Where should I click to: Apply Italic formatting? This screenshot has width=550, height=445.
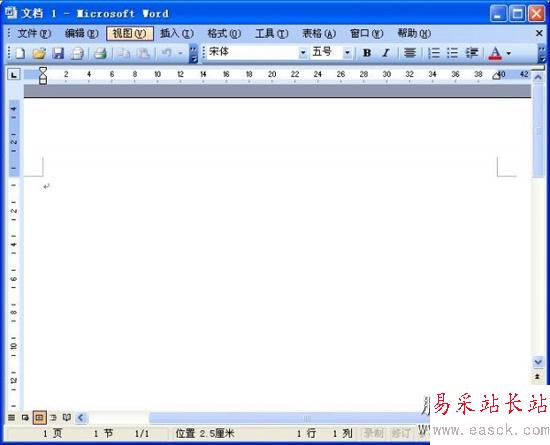coord(386,53)
